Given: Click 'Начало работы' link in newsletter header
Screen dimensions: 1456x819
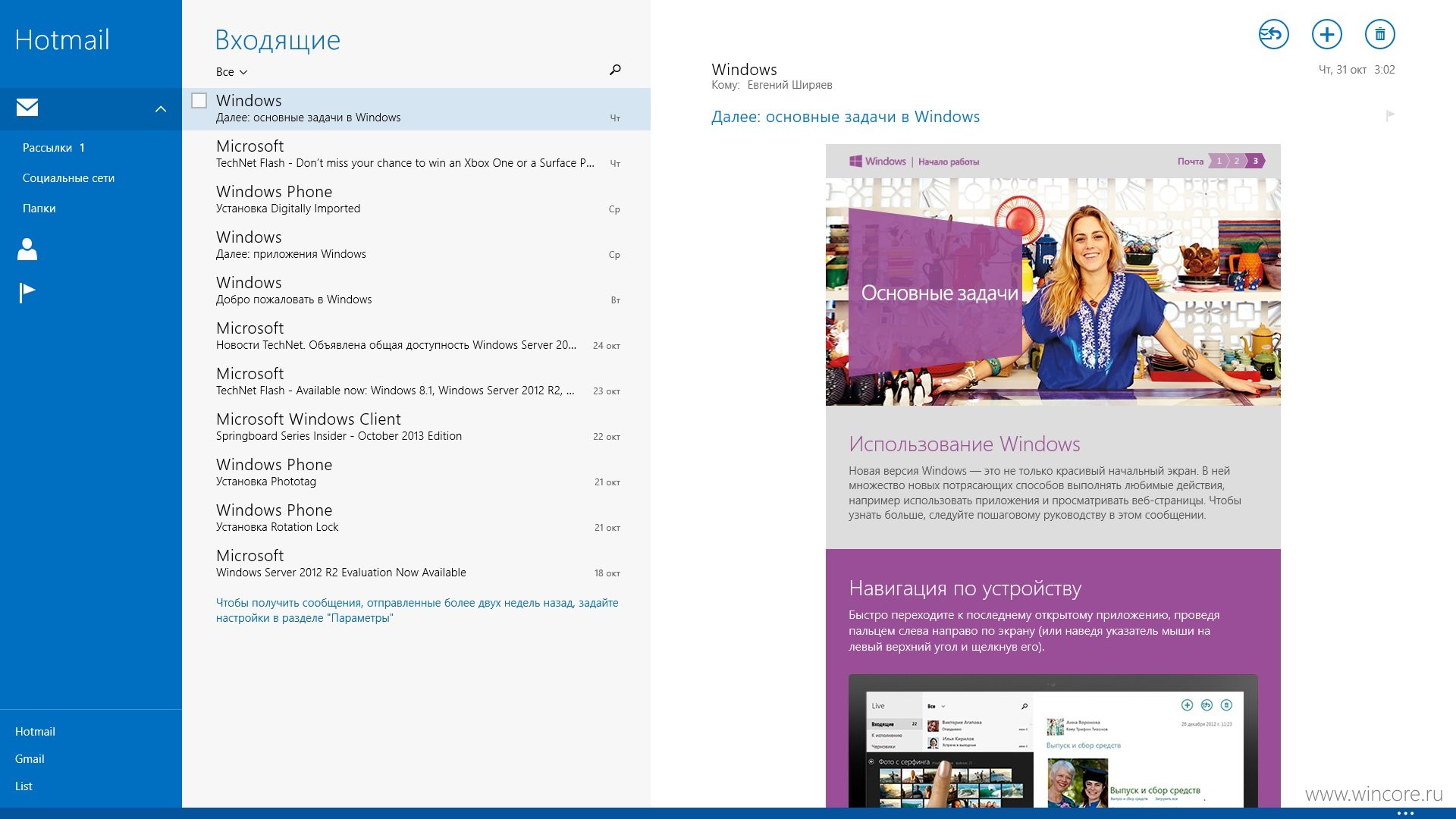Looking at the screenshot, I should 948,162.
